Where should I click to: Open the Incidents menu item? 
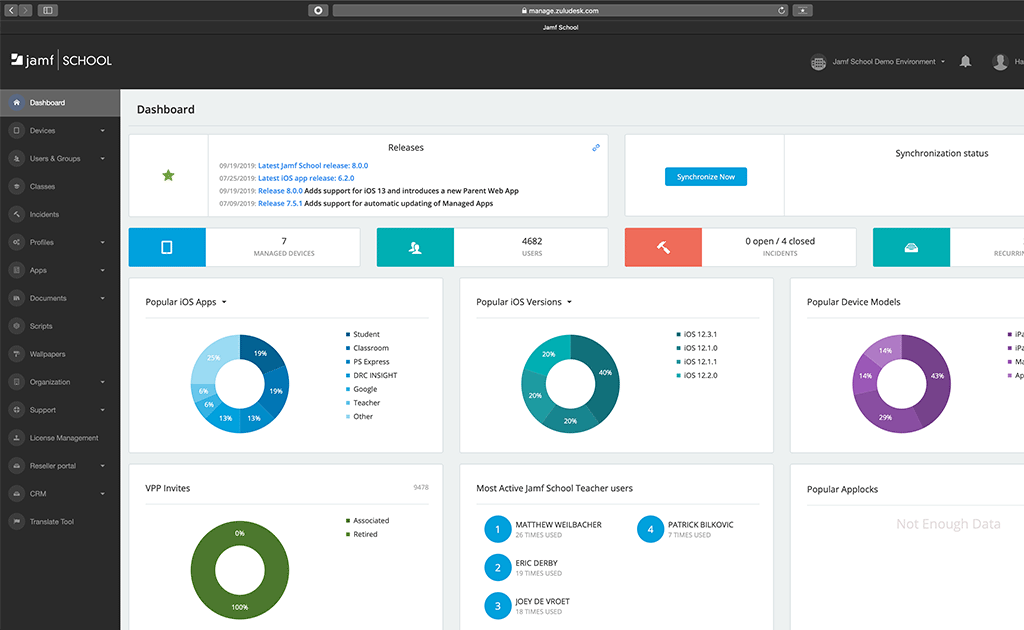(x=60, y=214)
